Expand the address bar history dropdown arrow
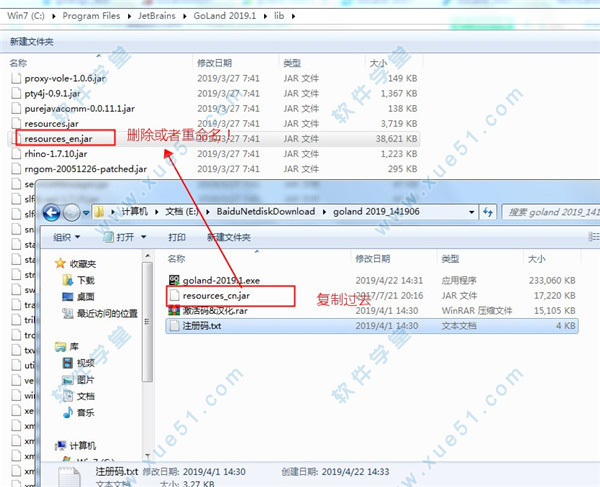This screenshot has width=600, height=487. click(x=471, y=212)
